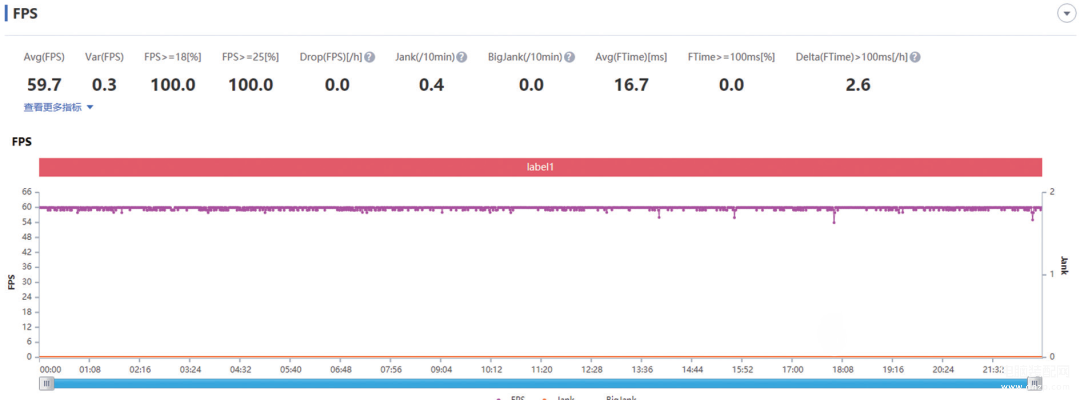Viewport: 1080px width, 400px height.
Task: Click the 11:20 mark on time axis
Action: tap(541, 369)
